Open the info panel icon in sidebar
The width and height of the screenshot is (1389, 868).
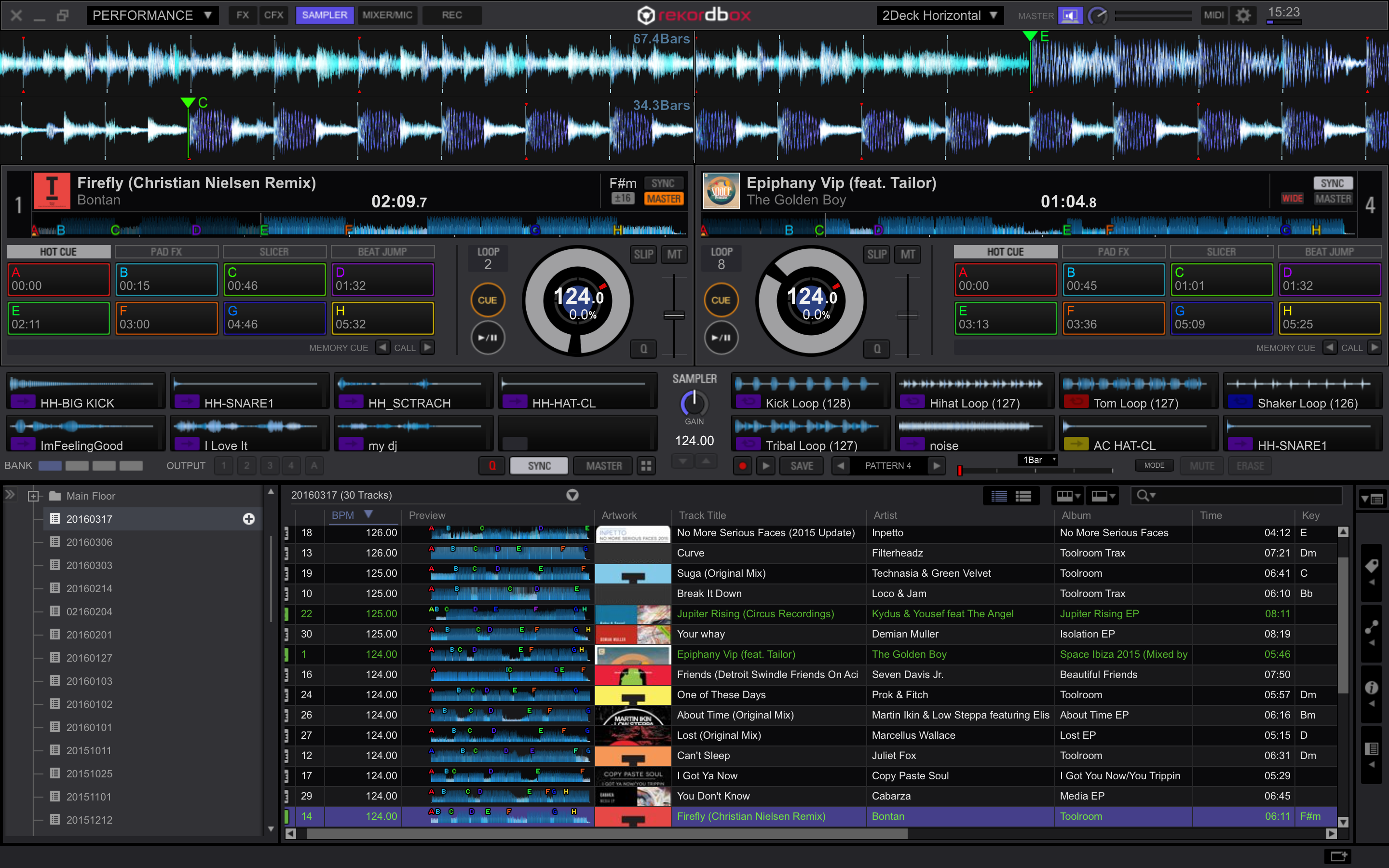[x=1371, y=688]
